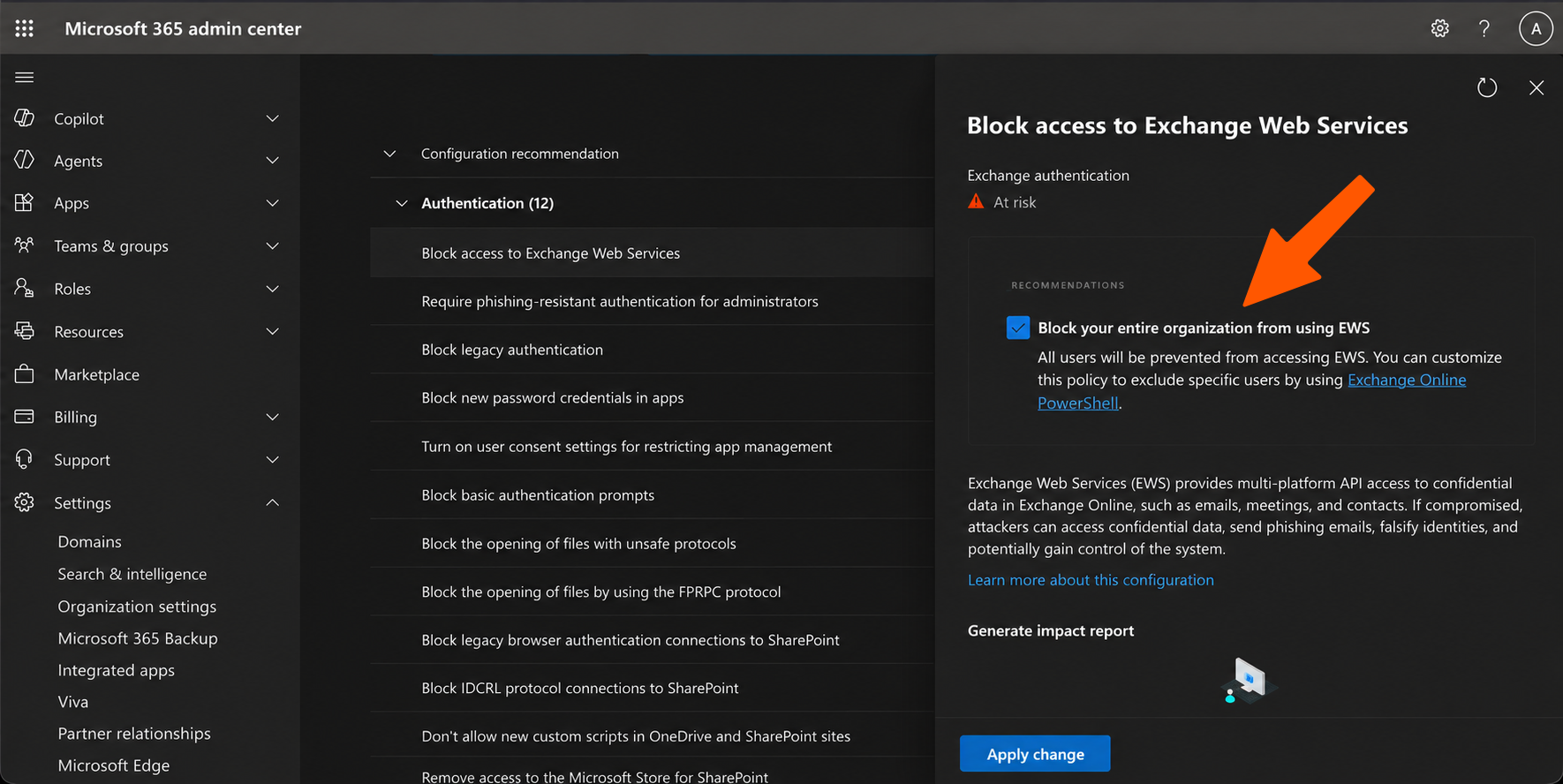
Task: Open Learn more about this configuration link
Action: [x=1091, y=580]
